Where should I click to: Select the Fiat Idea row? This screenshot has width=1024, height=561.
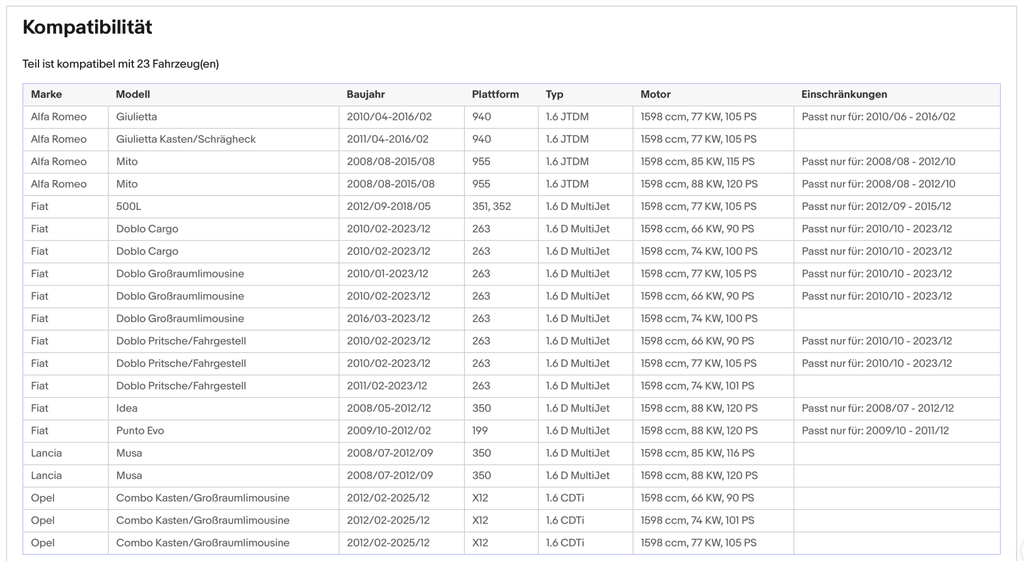coord(511,408)
